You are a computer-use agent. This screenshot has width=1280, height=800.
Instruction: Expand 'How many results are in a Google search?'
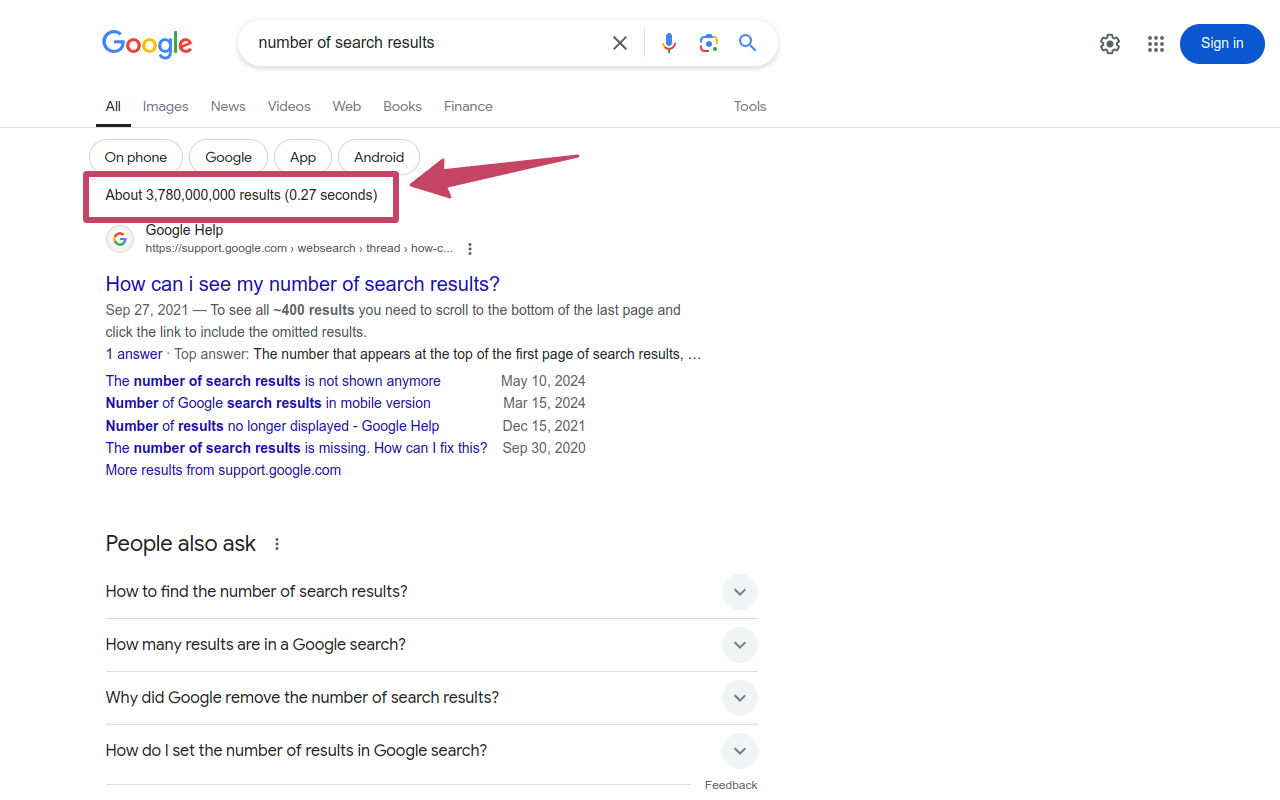[x=432, y=645]
